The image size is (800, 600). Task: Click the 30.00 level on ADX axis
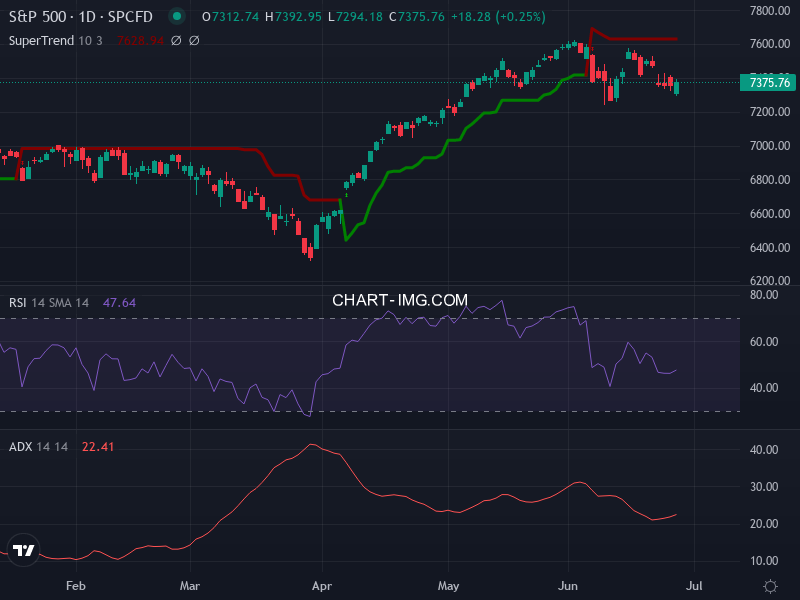point(764,487)
